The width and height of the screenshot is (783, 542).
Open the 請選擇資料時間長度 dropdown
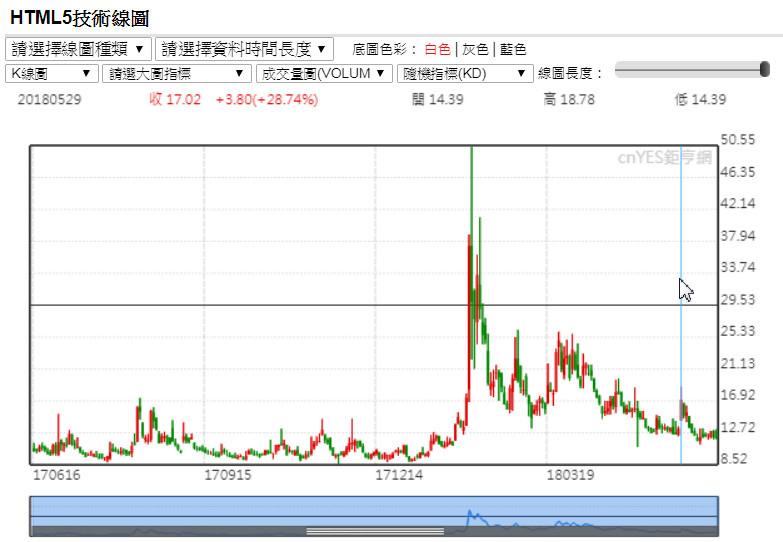coord(244,49)
